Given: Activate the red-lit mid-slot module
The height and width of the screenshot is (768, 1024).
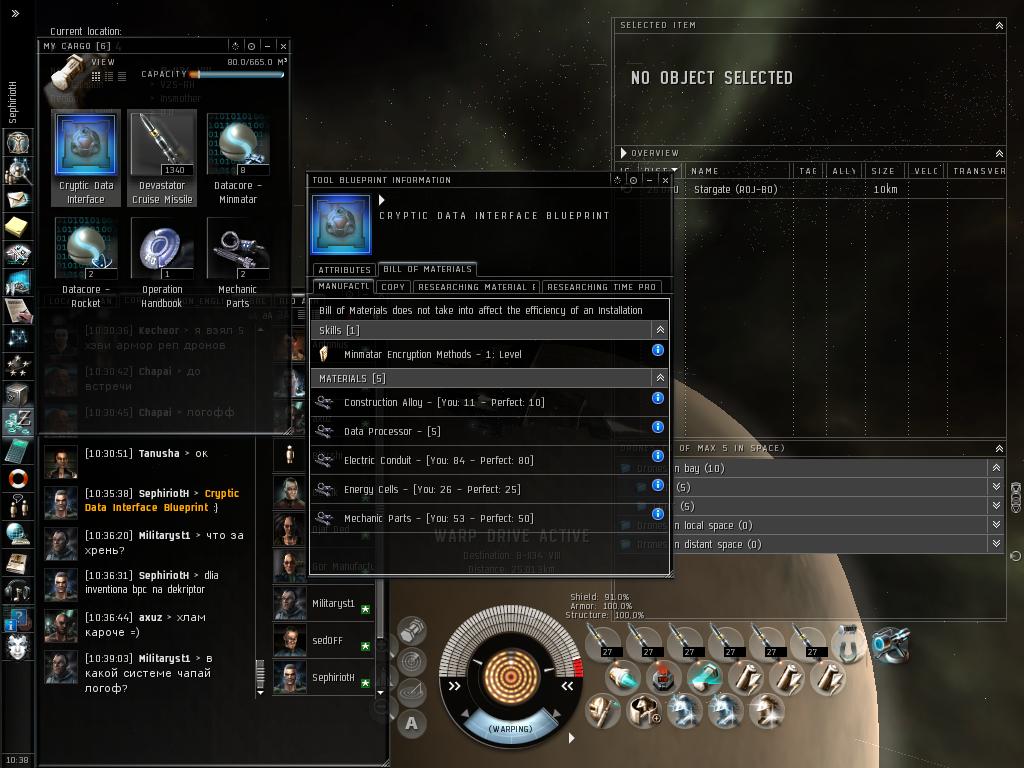Looking at the screenshot, I should (663, 676).
